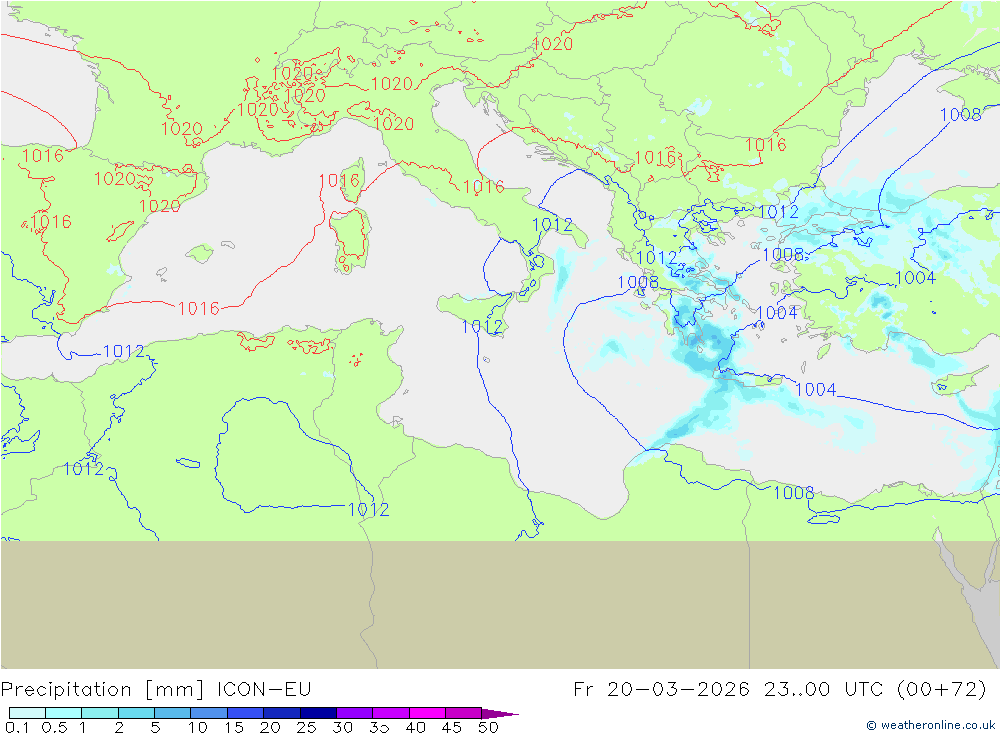Image resolution: width=1000 pixels, height=733 pixels.
Task: Select the 30–35 mm violet legend swatch
Action: tap(354, 713)
